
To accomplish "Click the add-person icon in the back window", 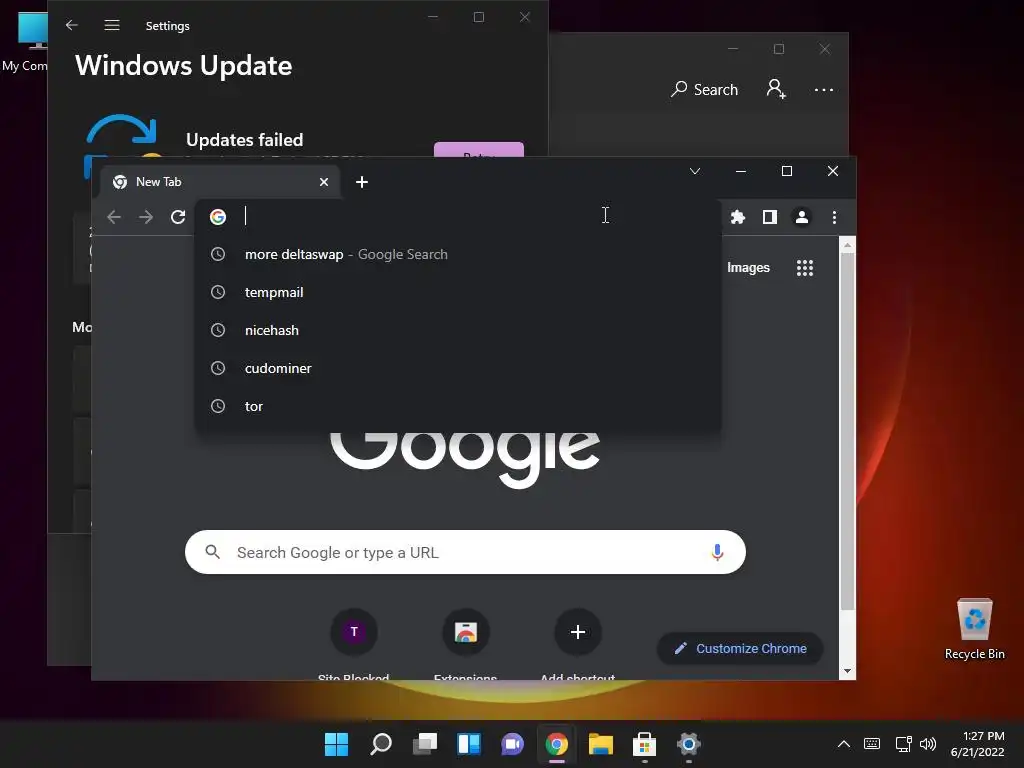I will coord(776,89).
